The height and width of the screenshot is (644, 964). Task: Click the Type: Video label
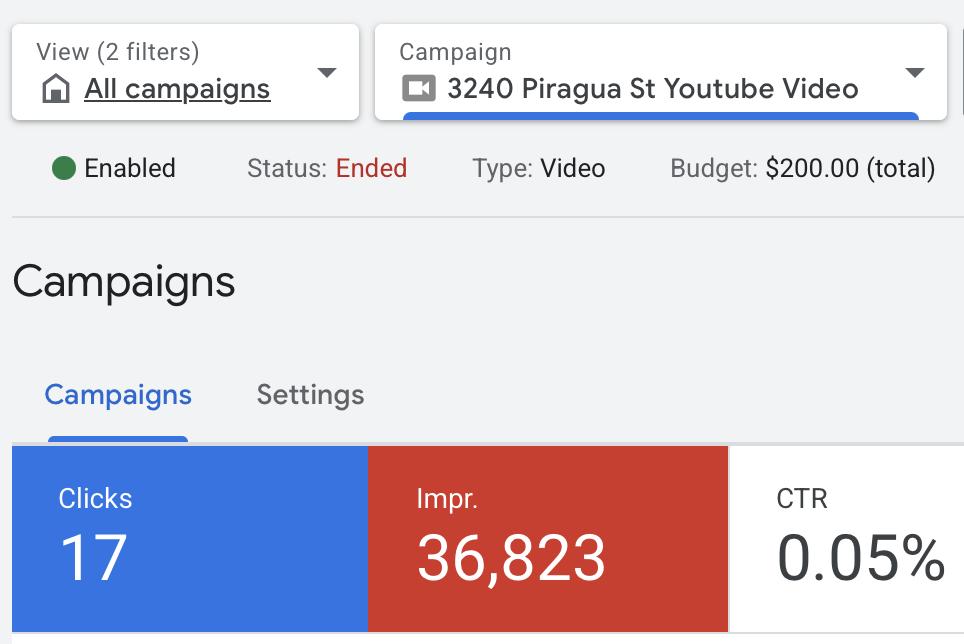pos(539,168)
